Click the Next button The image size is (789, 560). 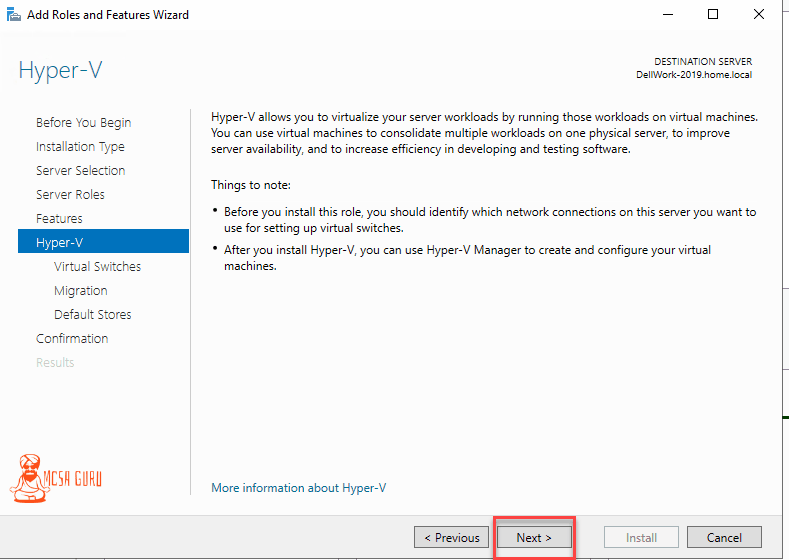[534, 537]
